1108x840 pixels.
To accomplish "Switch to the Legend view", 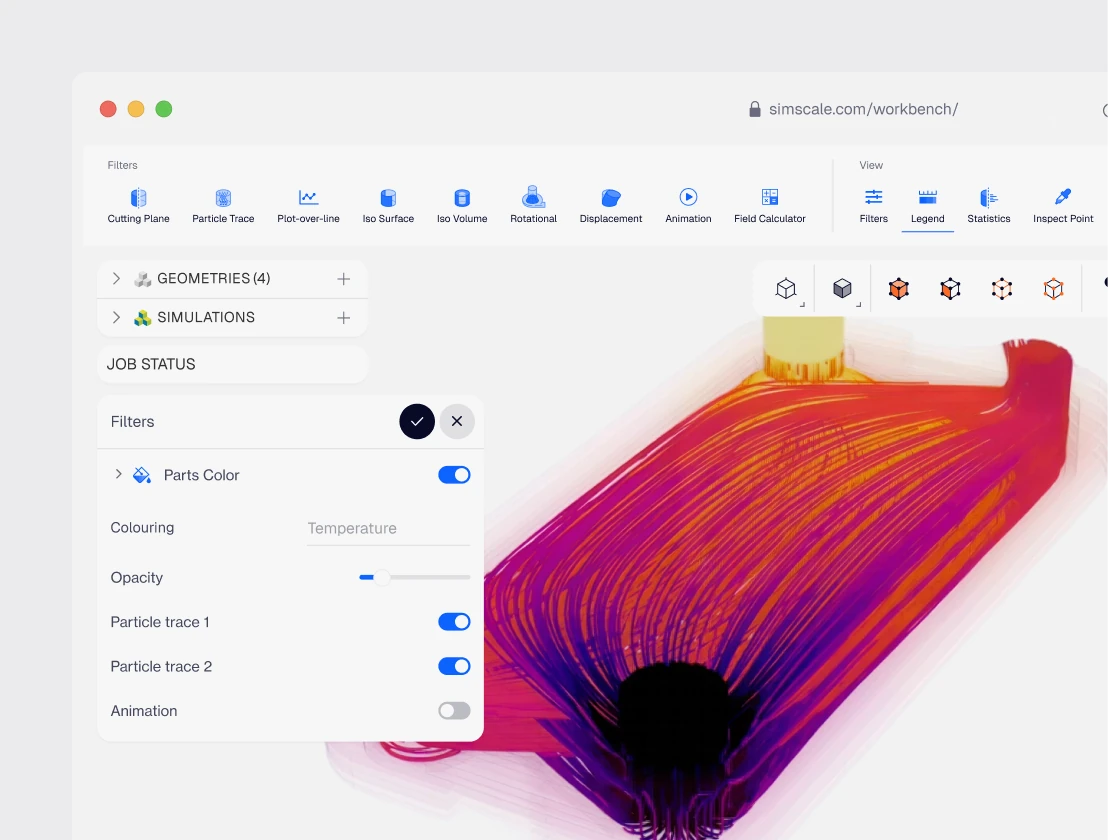I will point(928,206).
